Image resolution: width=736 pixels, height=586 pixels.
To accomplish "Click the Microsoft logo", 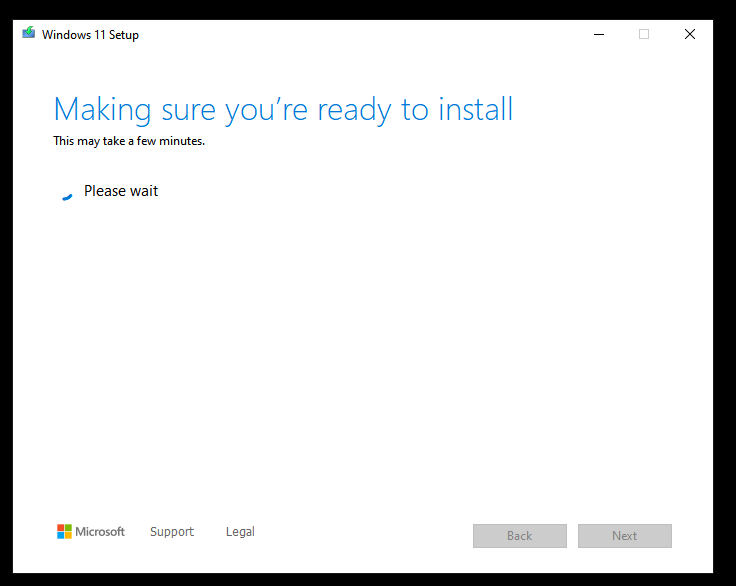I will click(x=91, y=532).
